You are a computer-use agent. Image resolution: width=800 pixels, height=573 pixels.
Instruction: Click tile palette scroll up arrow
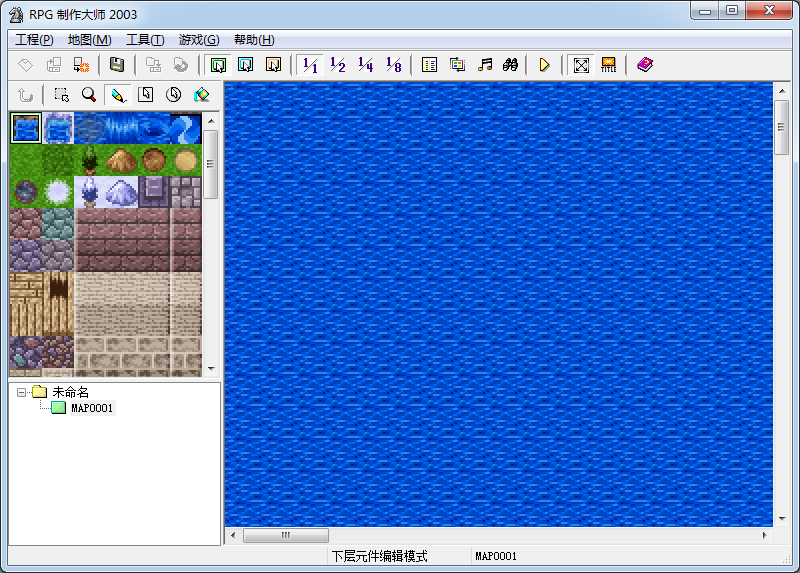coord(211,121)
